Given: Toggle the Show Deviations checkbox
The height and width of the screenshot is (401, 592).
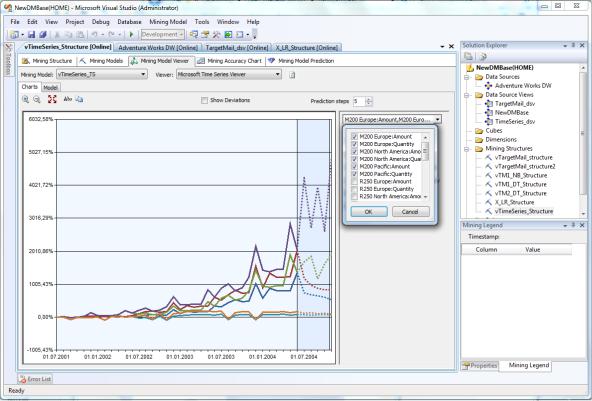Looking at the screenshot, I should click(x=204, y=100).
